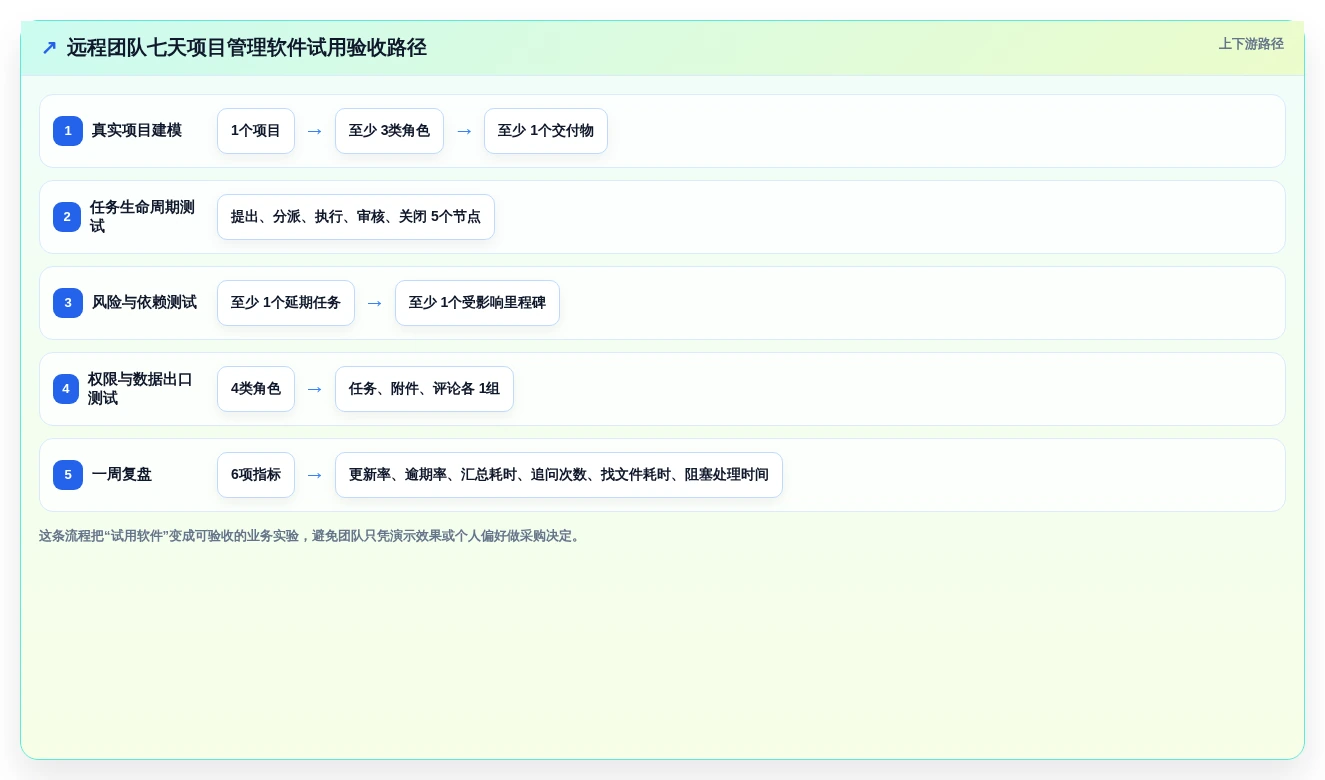Select the 权限与数据出口测试 step label
The width and height of the screenshot is (1325, 780).
141,389
